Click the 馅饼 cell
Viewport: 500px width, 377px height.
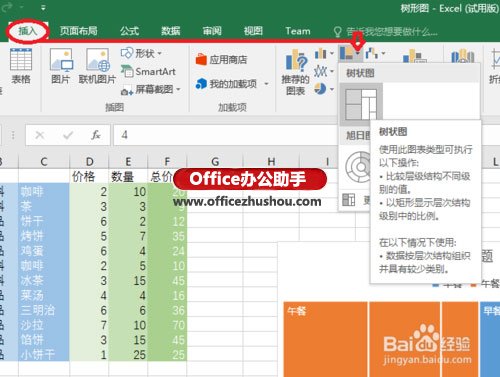click(x=44, y=340)
